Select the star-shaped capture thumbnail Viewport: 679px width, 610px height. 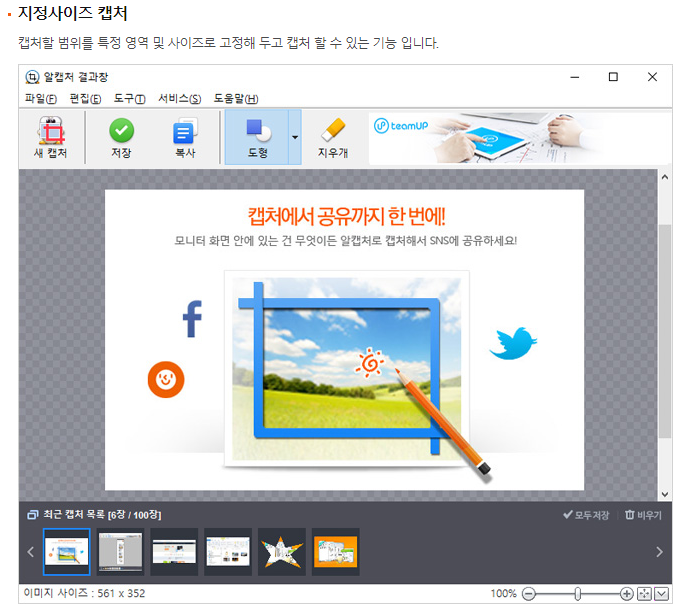coord(282,552)
